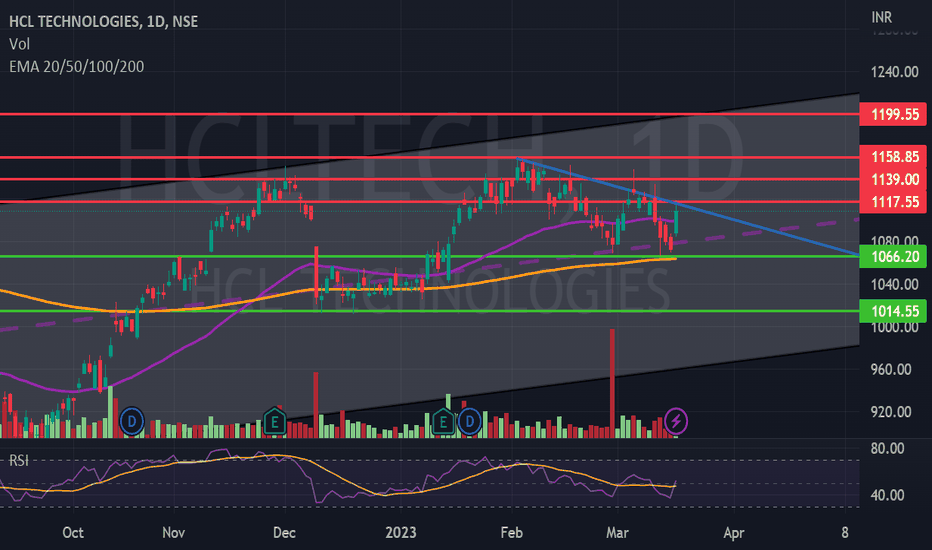Image resolution: width=932 pixels, height=550 pixels.
Task: Click the INR currency label
Action: point(881,17)
